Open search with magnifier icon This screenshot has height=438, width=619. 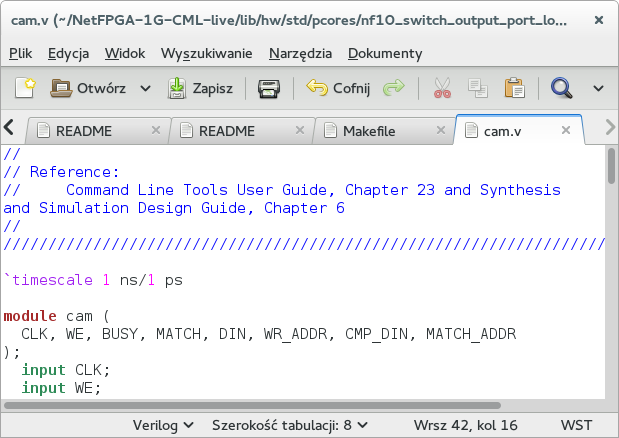click(x=561, y=88)
